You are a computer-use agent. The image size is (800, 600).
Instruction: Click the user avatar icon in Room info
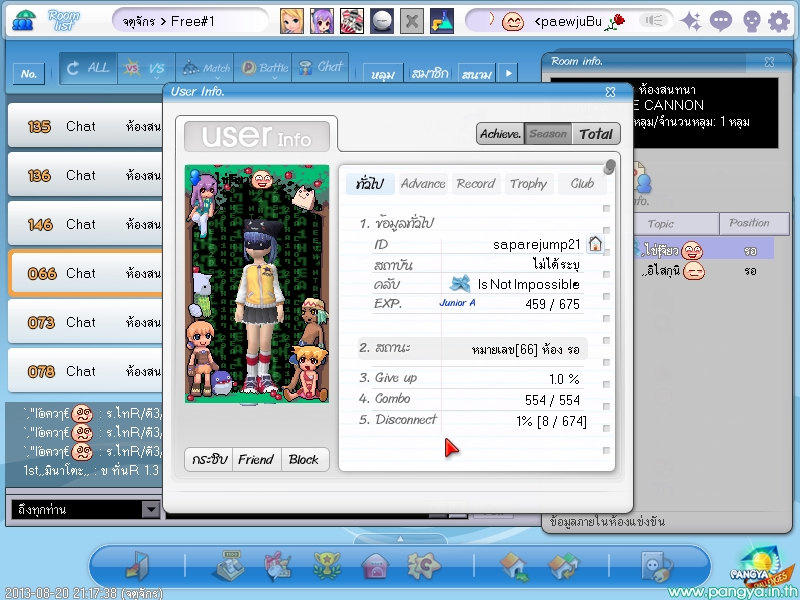point(641,179)
